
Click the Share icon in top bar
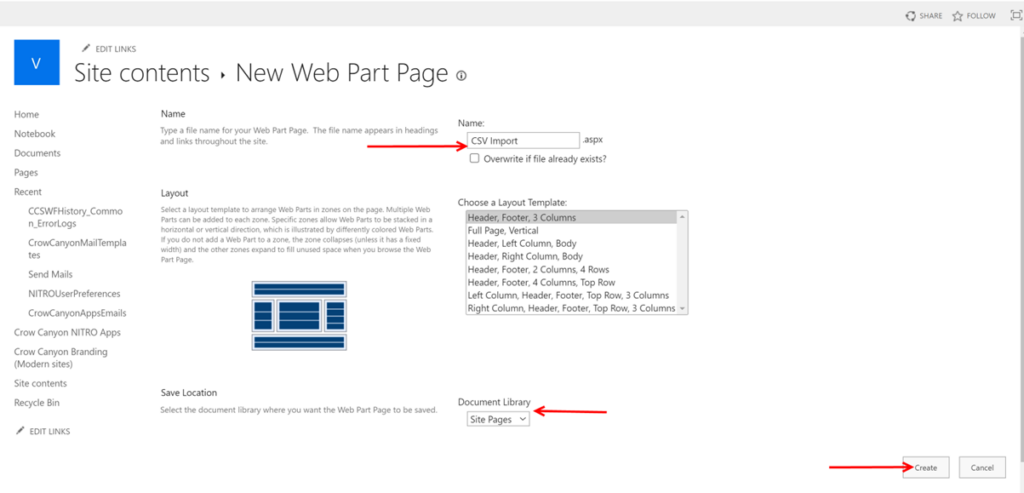click(910, 16)
